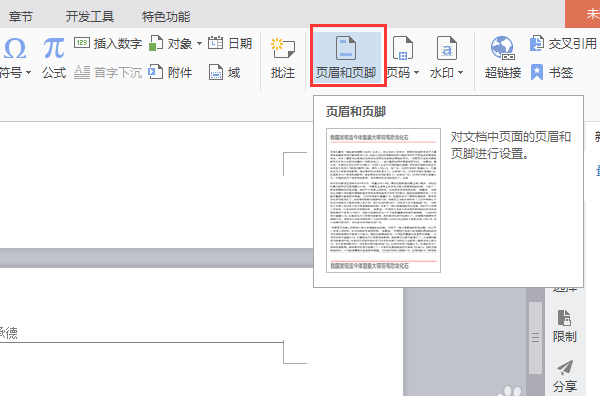
Task: Open the 页码 page number dropdown
Action: (403, 58)
